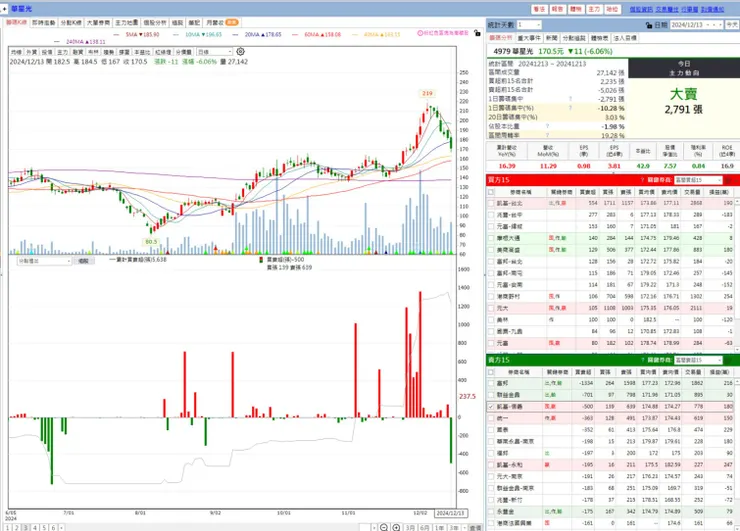The width and height of the screenshot is (740, 531).
Task: Open the 交易屬性 link
Action: 667,9
